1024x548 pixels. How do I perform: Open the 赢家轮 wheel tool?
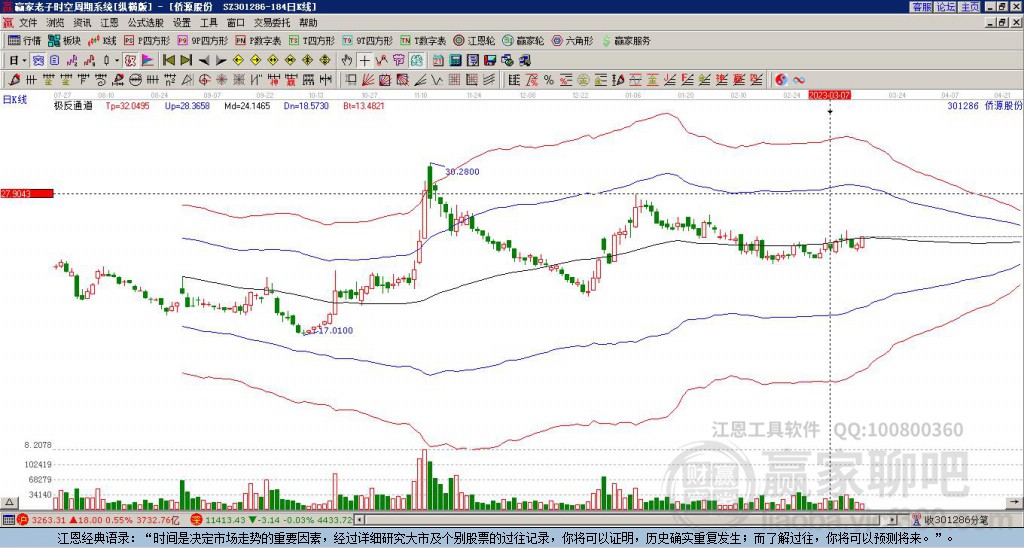tap(523, 40)
